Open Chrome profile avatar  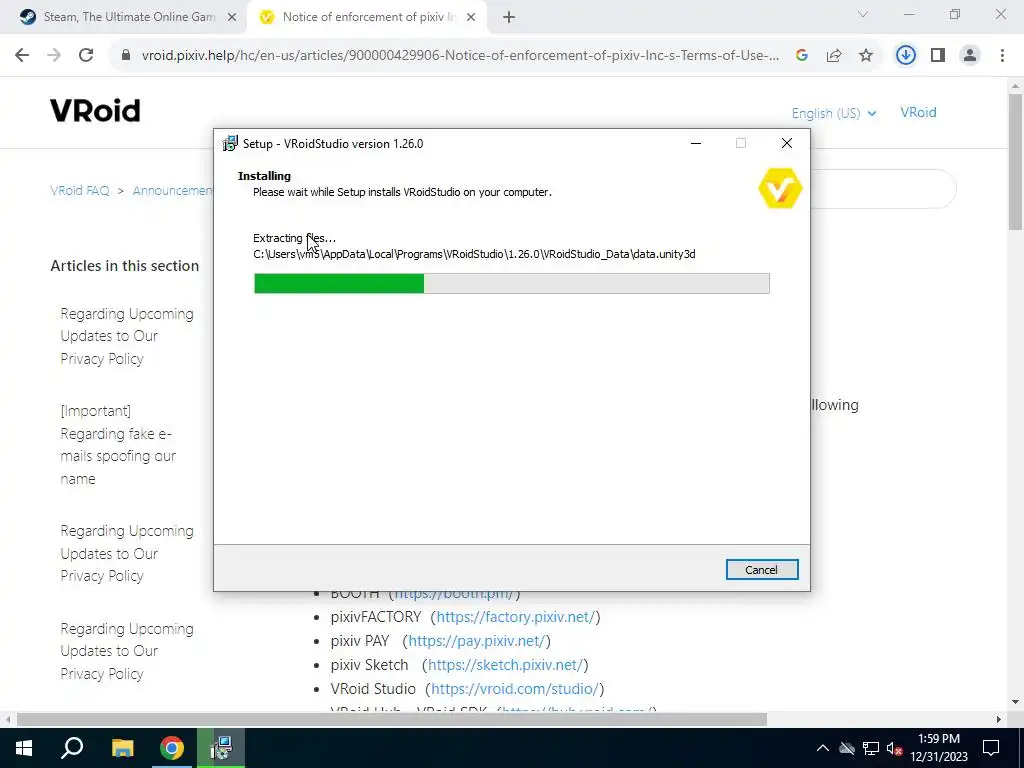[x=970, y=56]
